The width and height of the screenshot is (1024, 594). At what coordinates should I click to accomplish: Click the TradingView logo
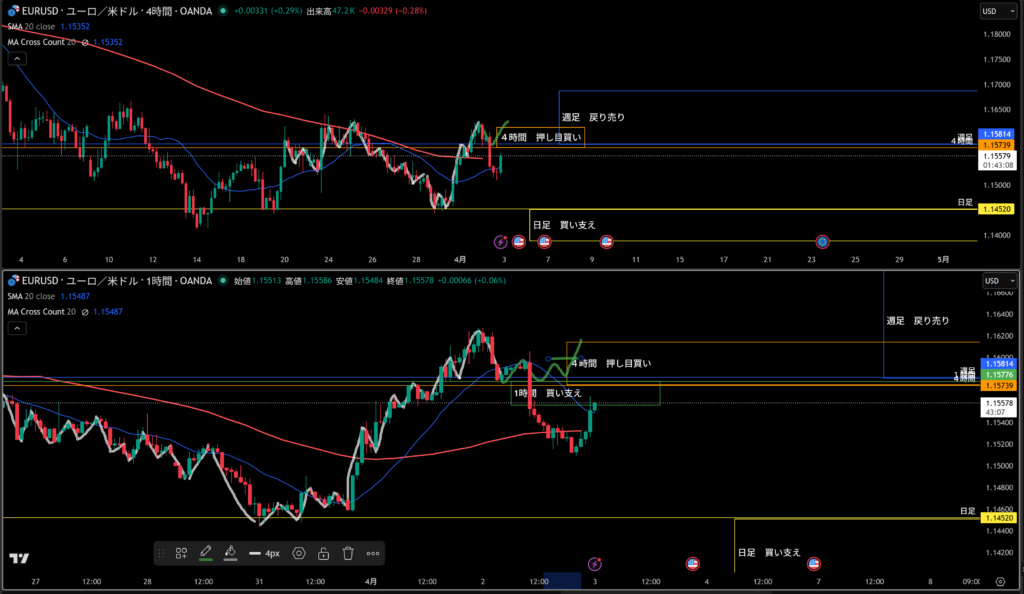coord(18,558)
